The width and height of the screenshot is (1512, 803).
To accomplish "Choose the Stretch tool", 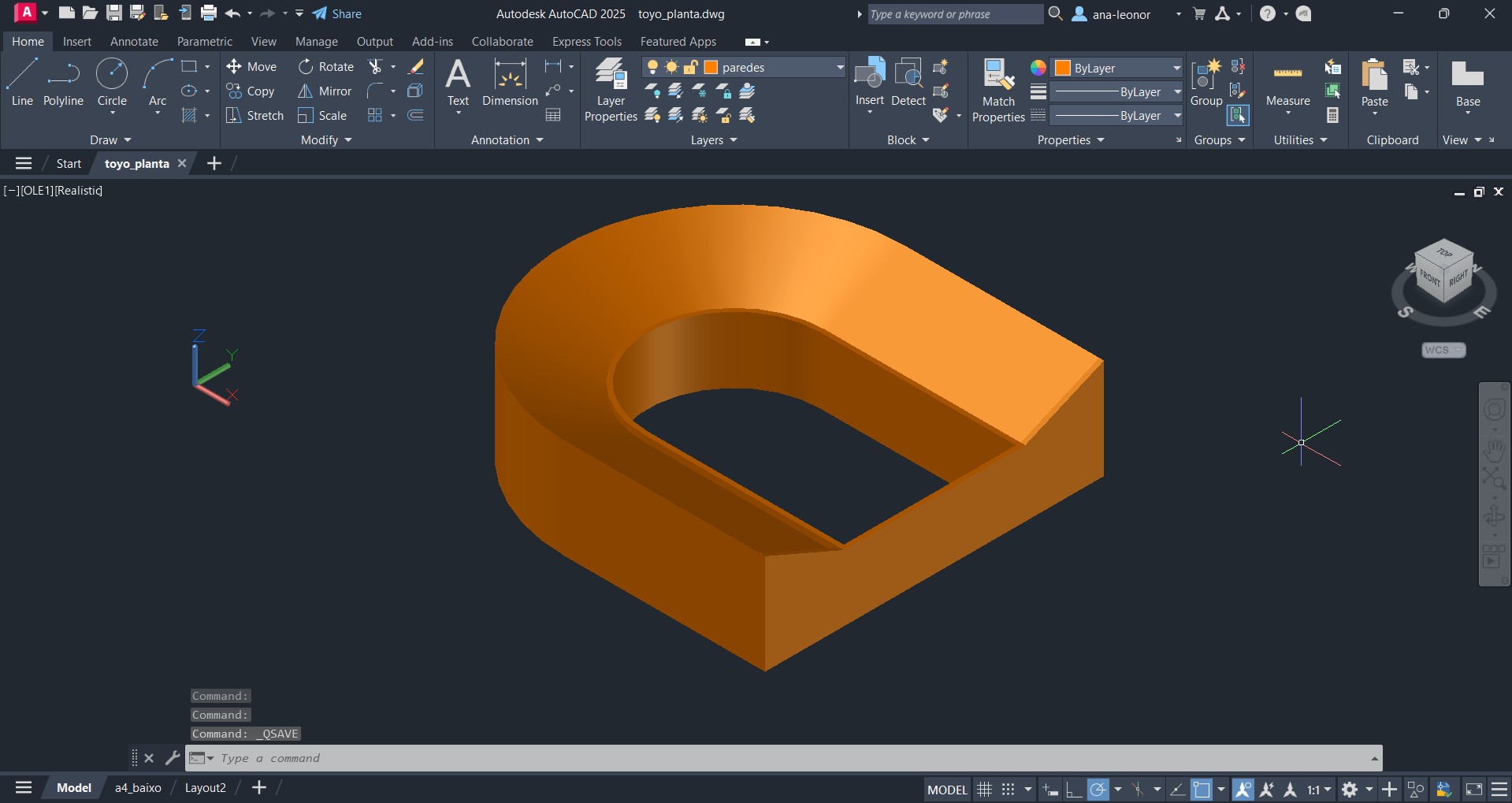I will (x=254, y=116).
